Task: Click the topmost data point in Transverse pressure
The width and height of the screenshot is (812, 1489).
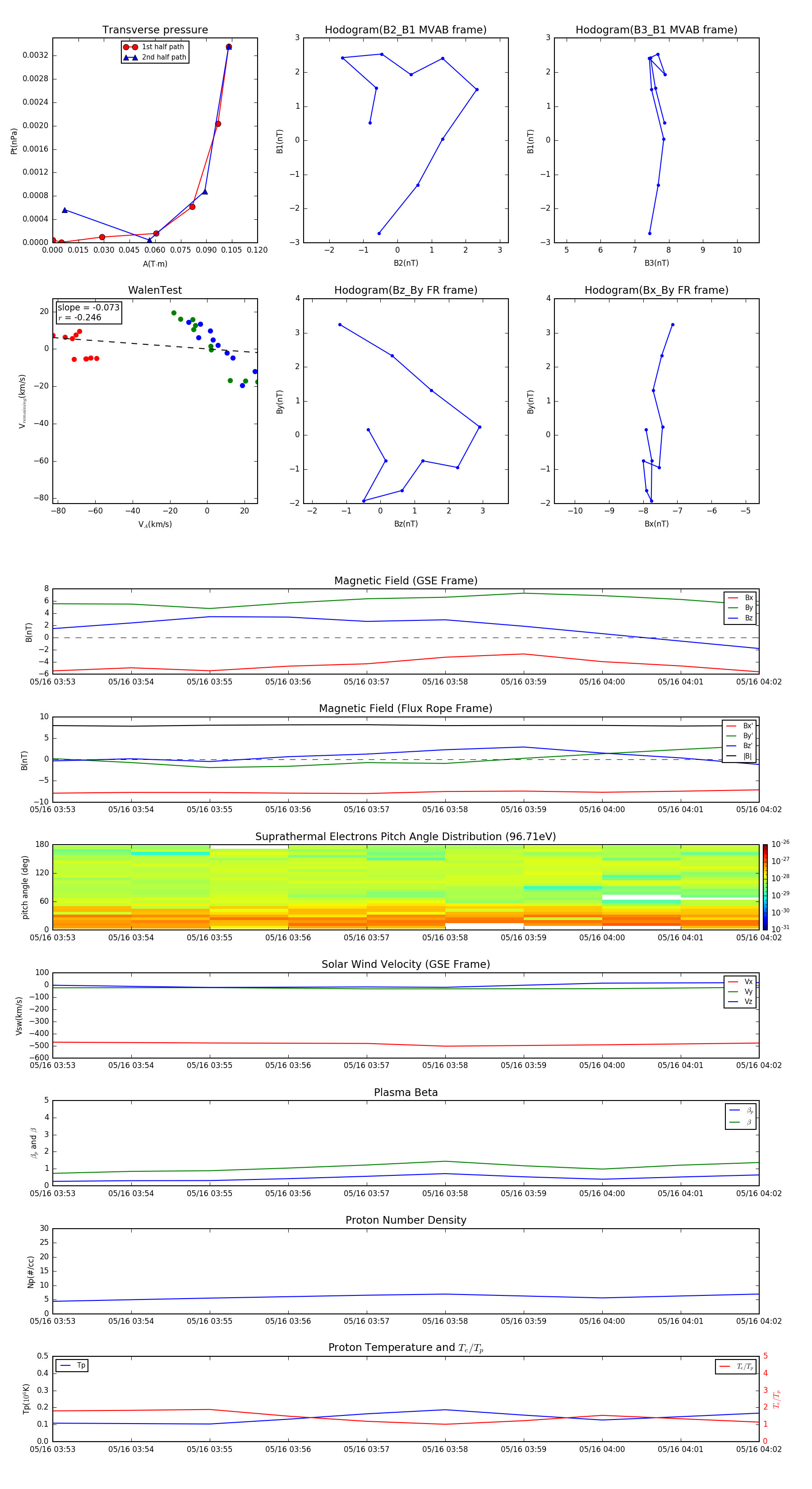Action: coord(229,47)
